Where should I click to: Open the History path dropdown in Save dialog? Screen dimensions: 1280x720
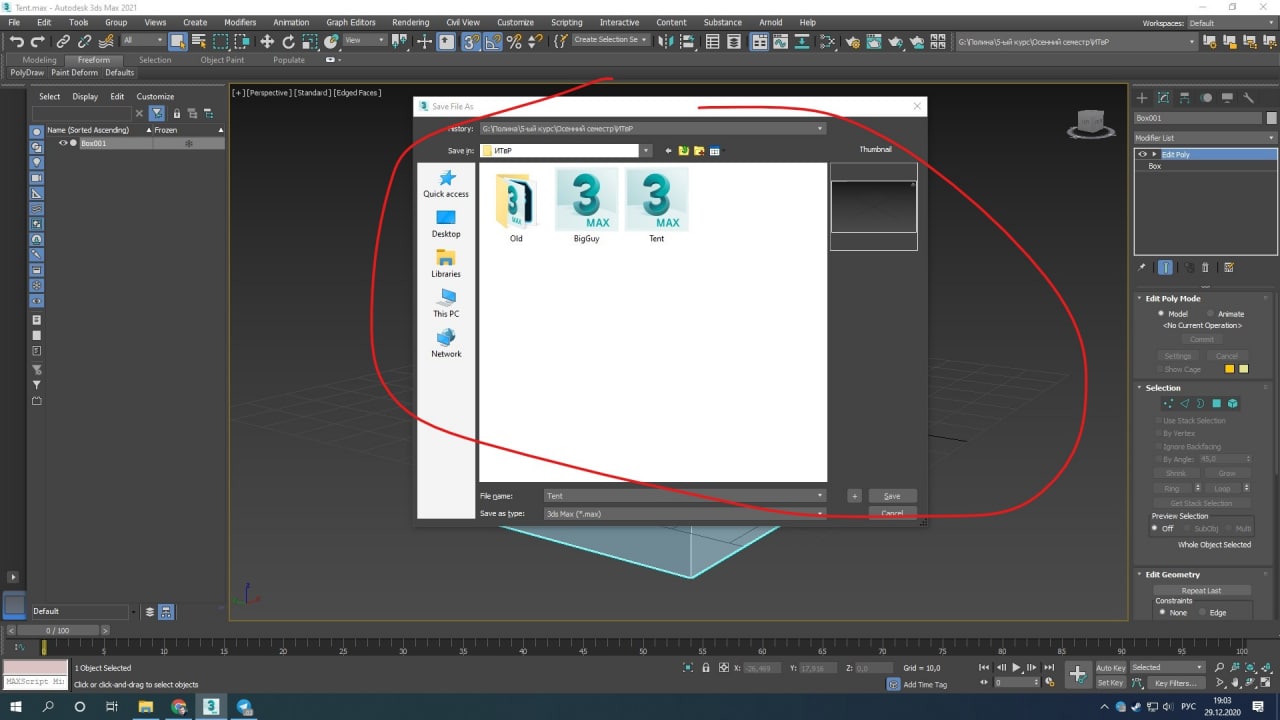pos(820,129)
